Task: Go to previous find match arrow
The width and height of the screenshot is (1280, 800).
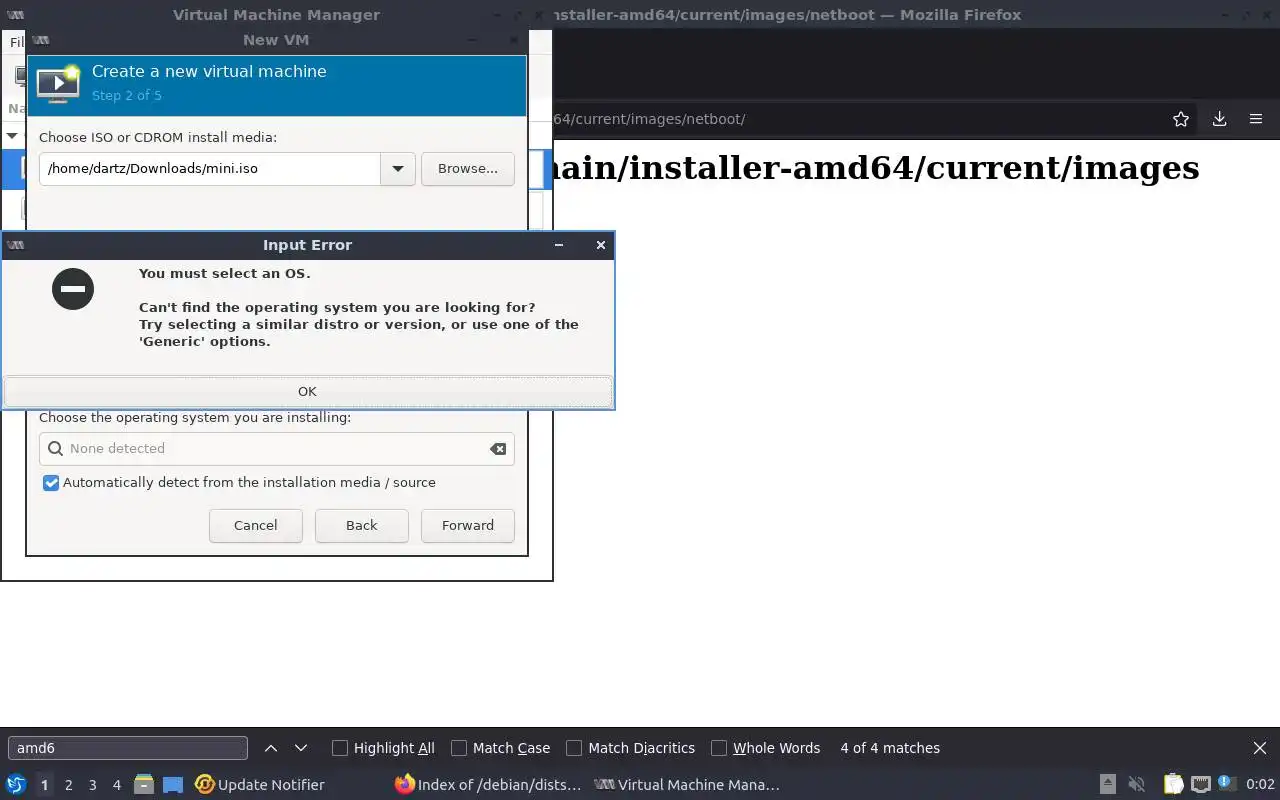Action: [x=271, y=748]
